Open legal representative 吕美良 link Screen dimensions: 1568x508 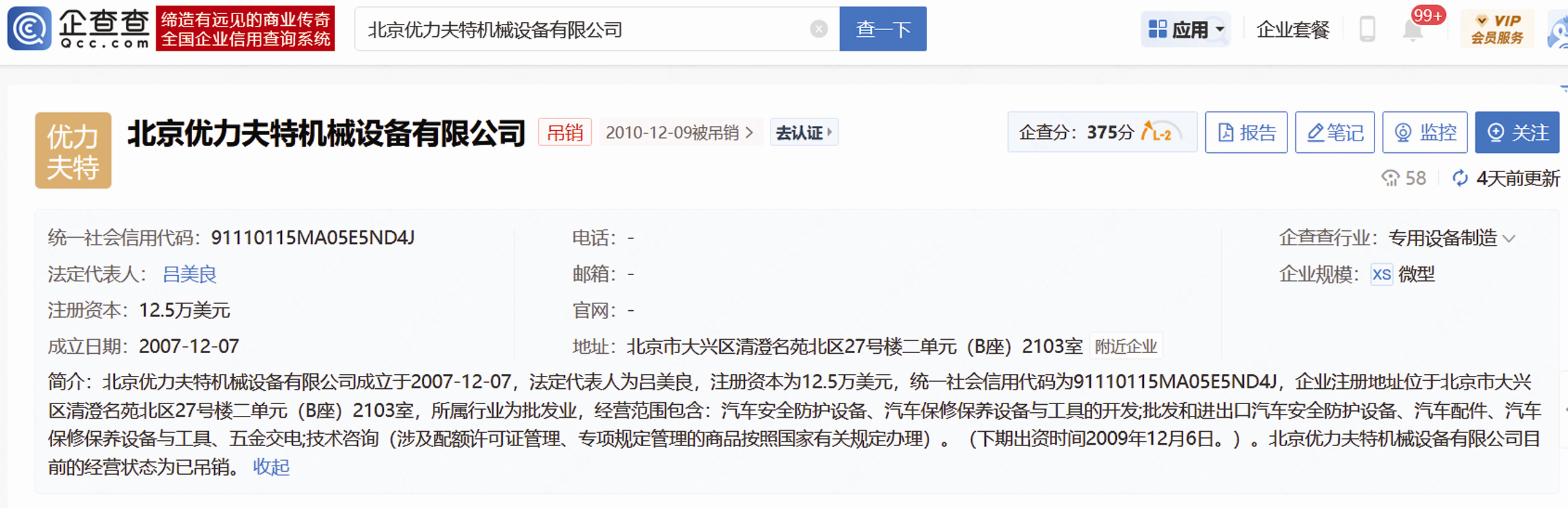(189, 274)
